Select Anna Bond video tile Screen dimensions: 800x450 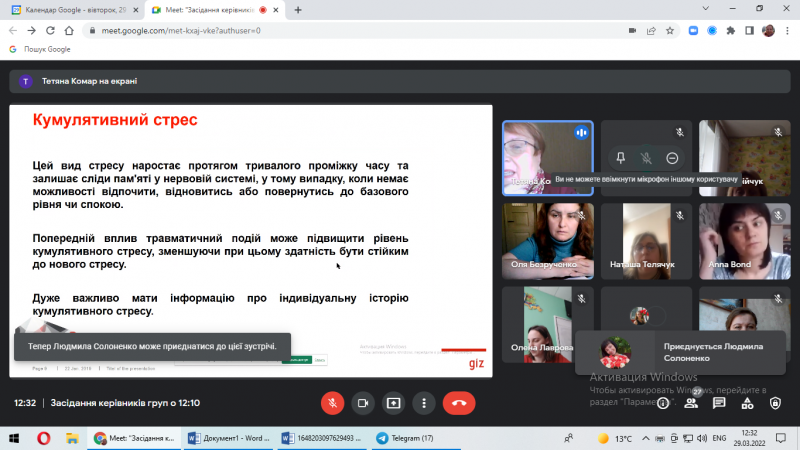(745, 241)
